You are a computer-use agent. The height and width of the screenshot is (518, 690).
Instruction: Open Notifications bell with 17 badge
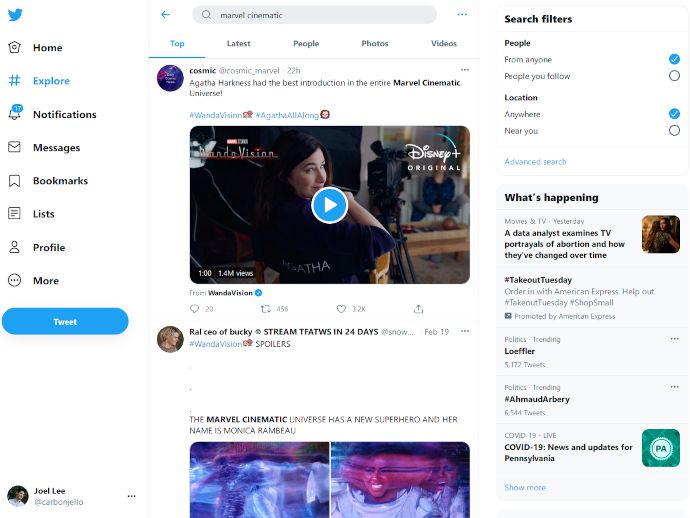point(15,113)
